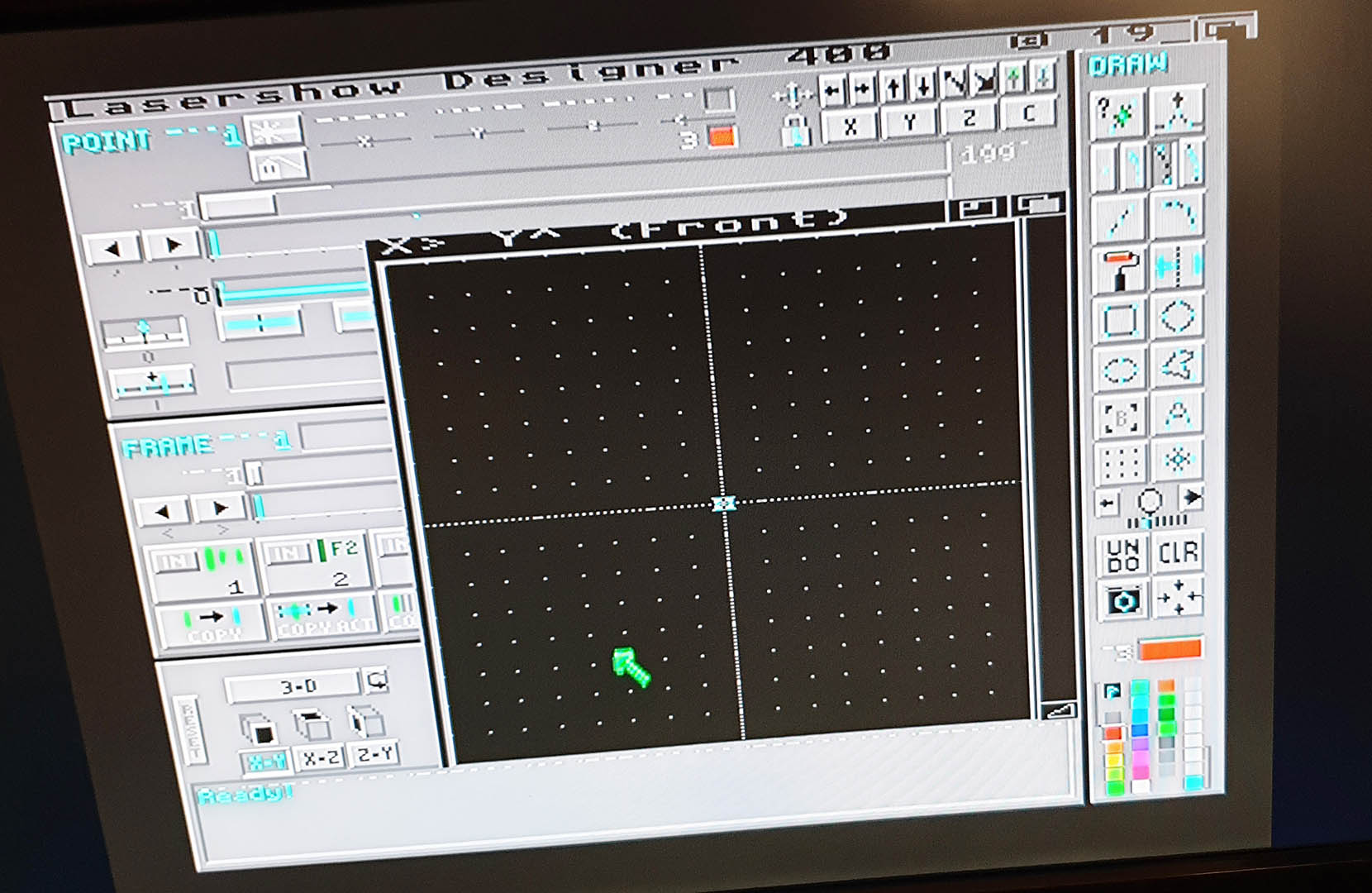Click the CLR clear button

click(x=1179, y=551)
